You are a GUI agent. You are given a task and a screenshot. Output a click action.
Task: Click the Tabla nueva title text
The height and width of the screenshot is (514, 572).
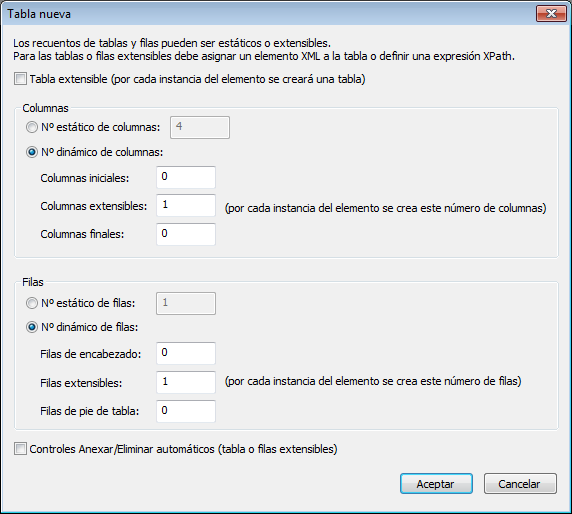(39, 14)
